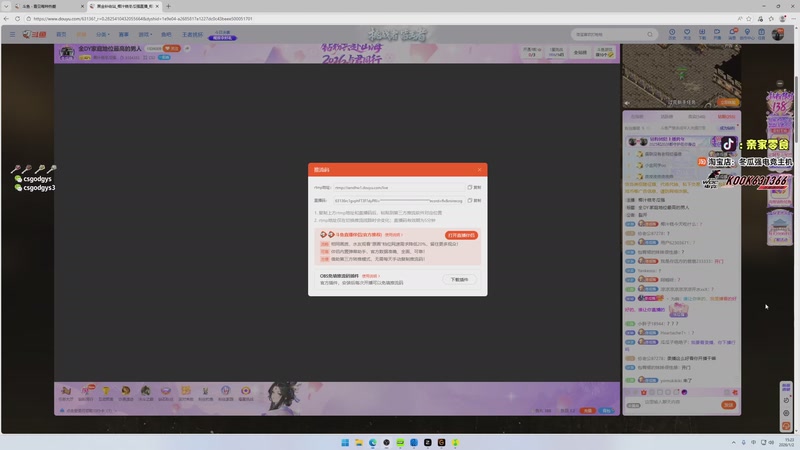Image resolution: width=800 pixels, height=450 pixels.
Task: Click the share icon after follow button
Action: 187,48
